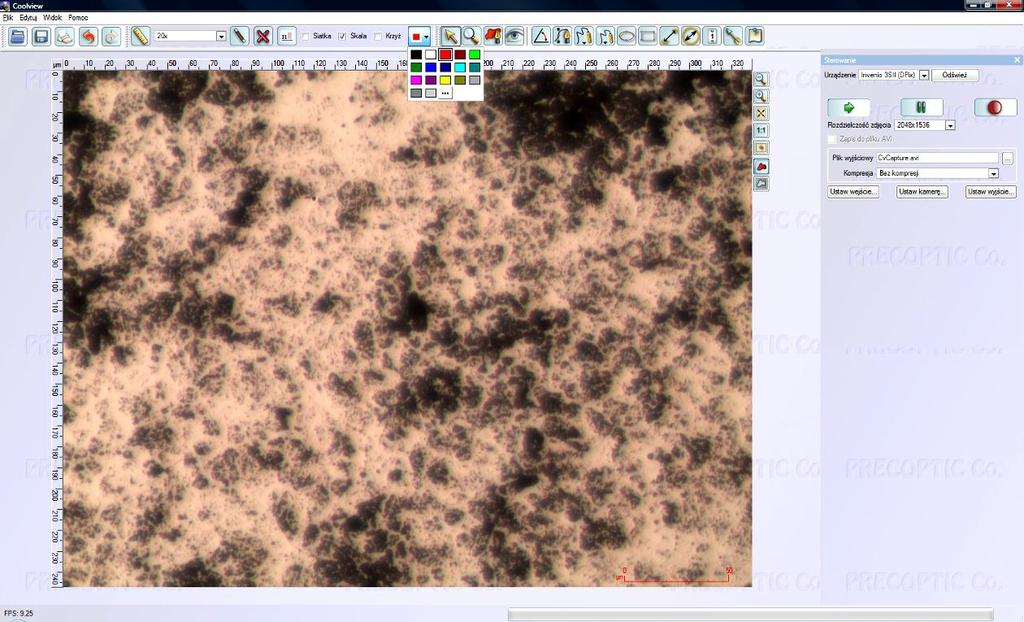Select the magnifying glass tool in toolbar
This screenshot has height=622, width=1024.
click(x=472, y=36)
